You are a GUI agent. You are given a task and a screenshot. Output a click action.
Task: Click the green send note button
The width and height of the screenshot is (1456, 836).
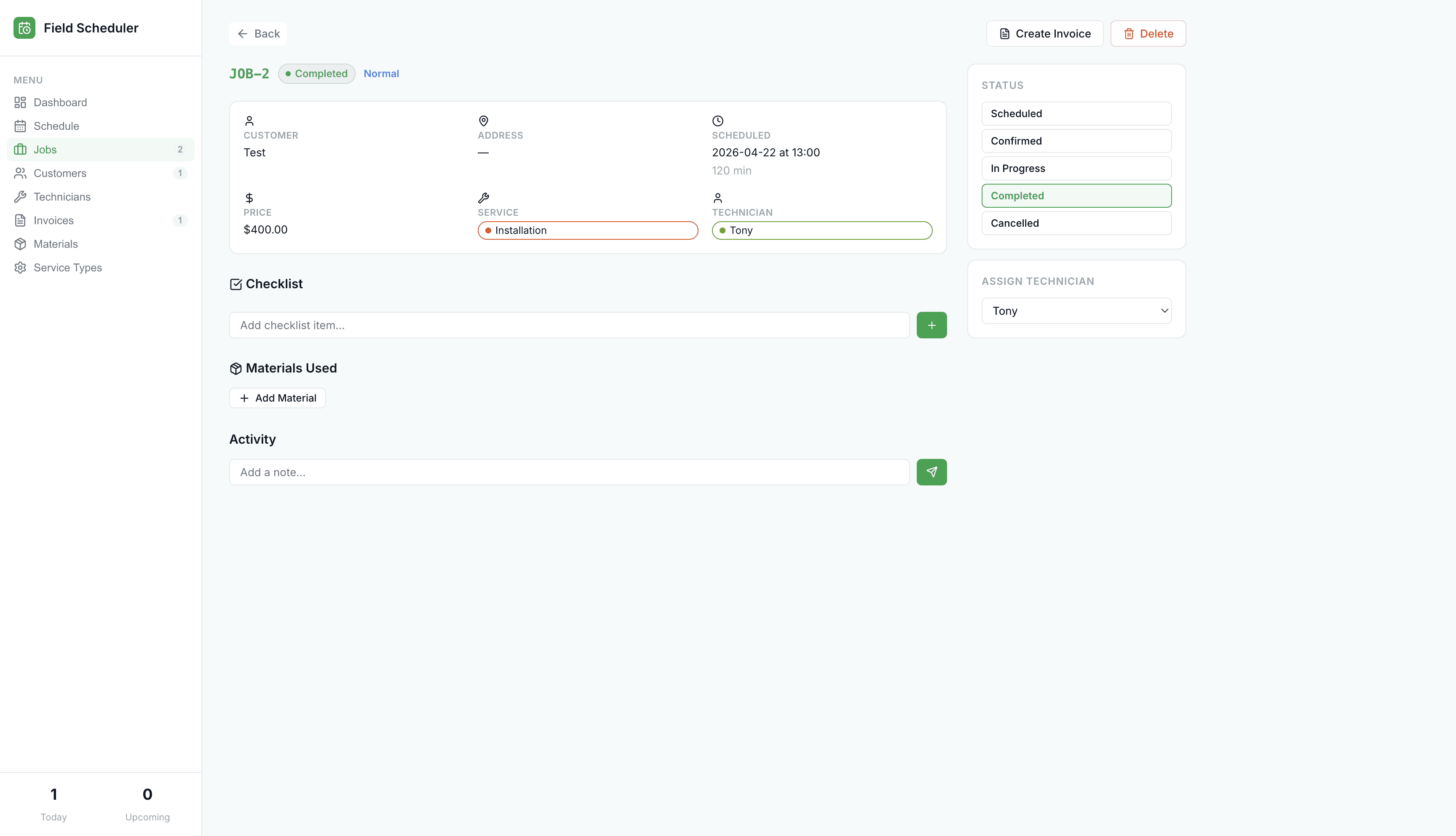click(931, 472)
